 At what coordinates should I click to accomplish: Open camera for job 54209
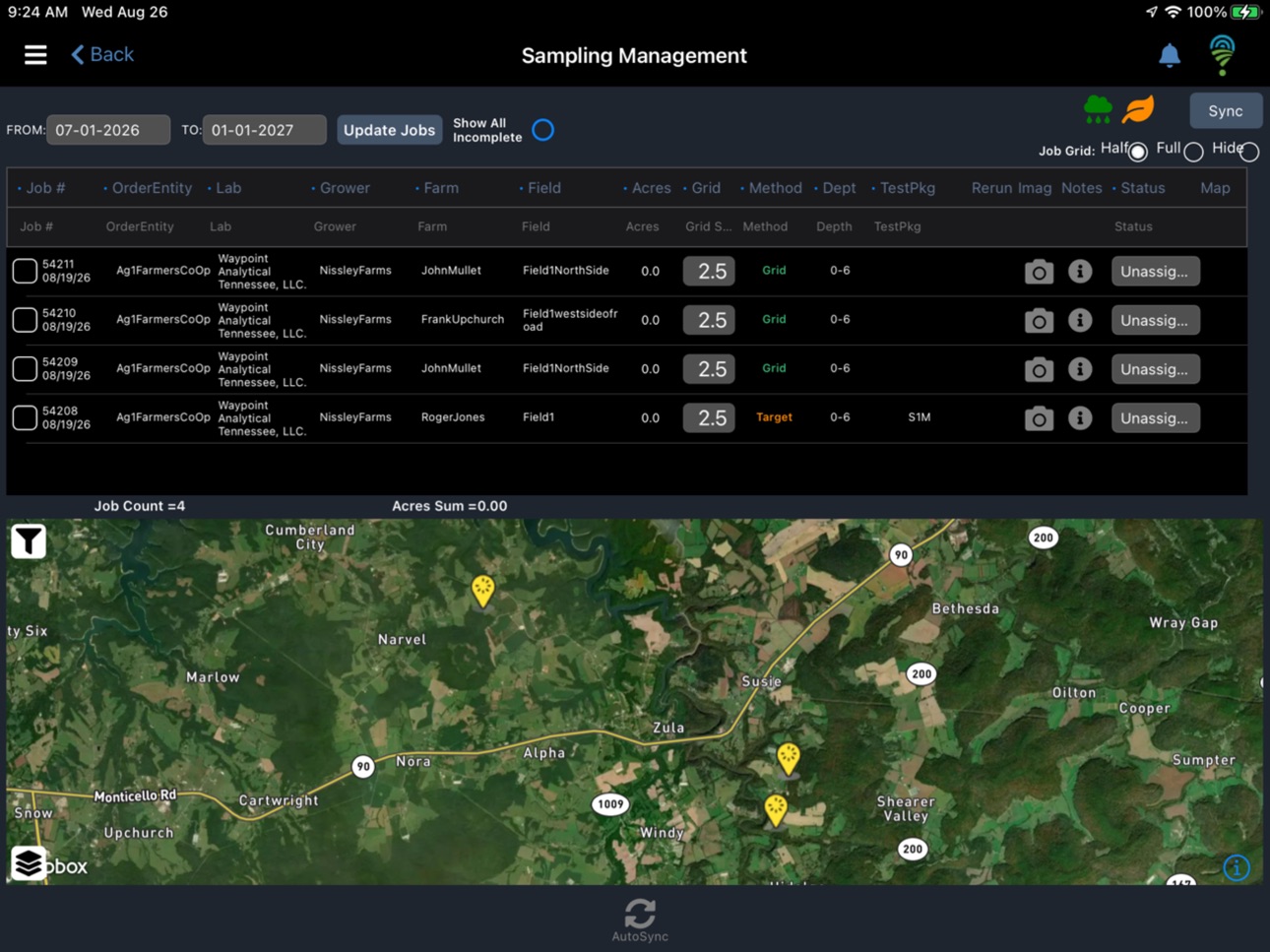[1039, 369]
